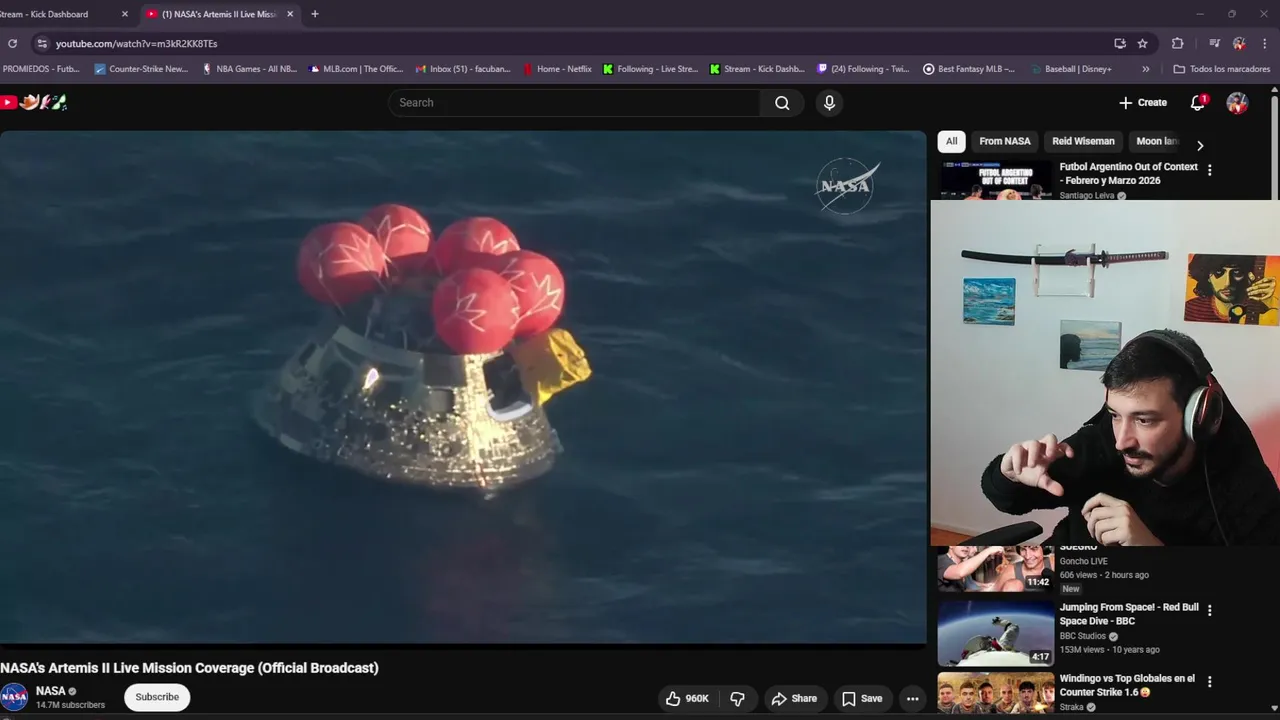Save the video to a playlist
Viewport: 1280px width, 720px height.
click(x=861, y=698)
